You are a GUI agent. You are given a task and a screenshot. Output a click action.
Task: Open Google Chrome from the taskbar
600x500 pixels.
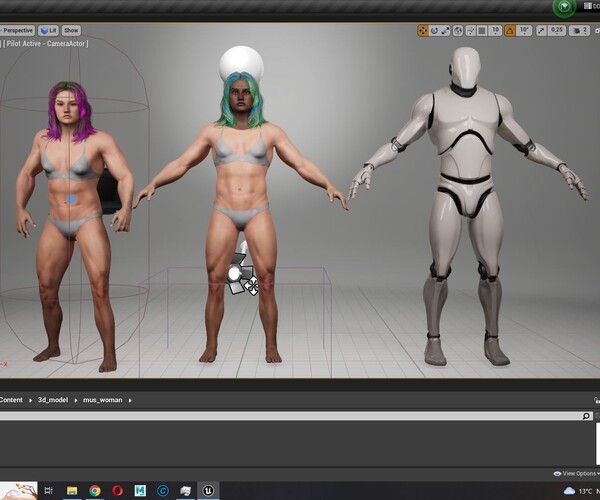pos(95,490)
